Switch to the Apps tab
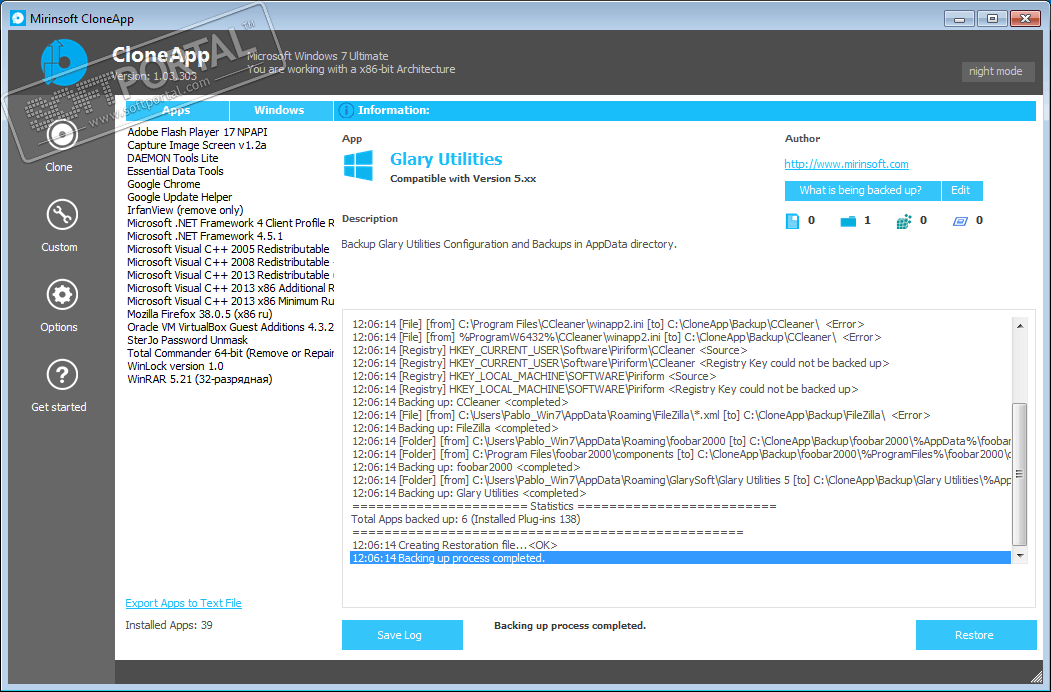 click(x=176, y=111)
